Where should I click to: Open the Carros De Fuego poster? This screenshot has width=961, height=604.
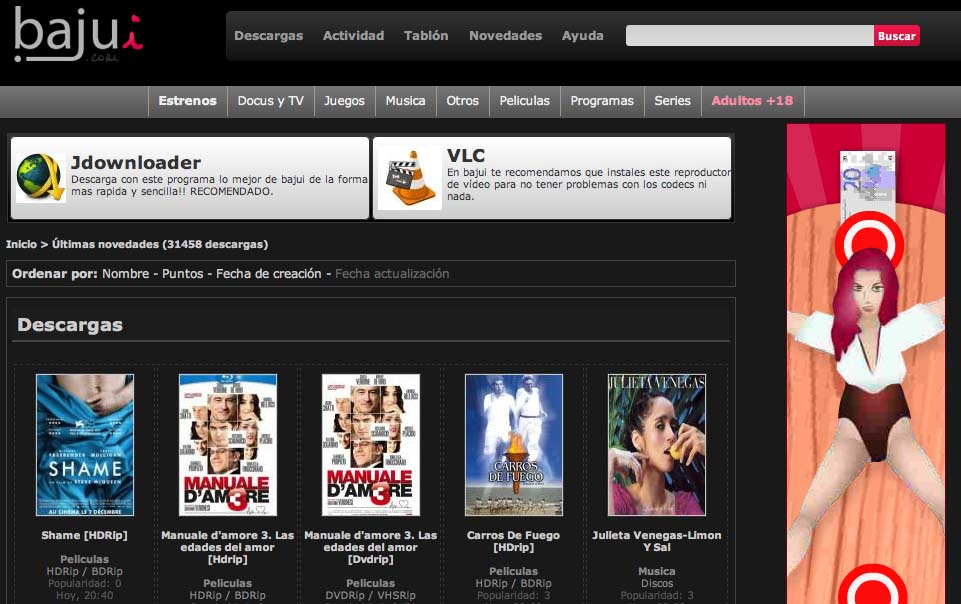pos(514,445)
